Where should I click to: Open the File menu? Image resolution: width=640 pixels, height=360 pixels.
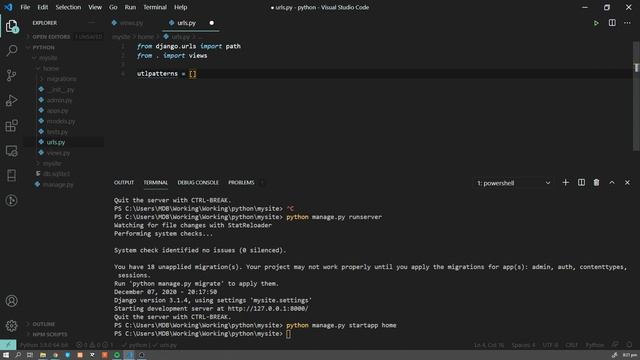click(x=25, y=7)
